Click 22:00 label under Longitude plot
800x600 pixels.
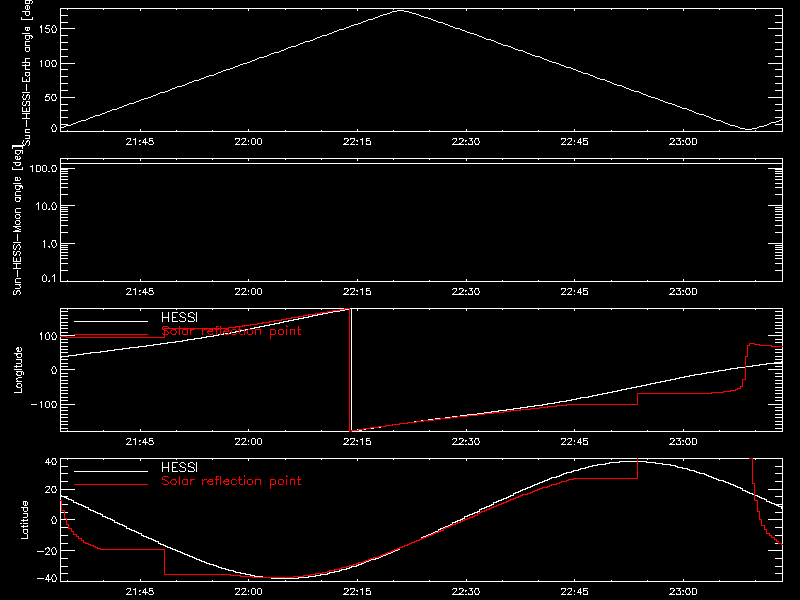click(248, 442)
